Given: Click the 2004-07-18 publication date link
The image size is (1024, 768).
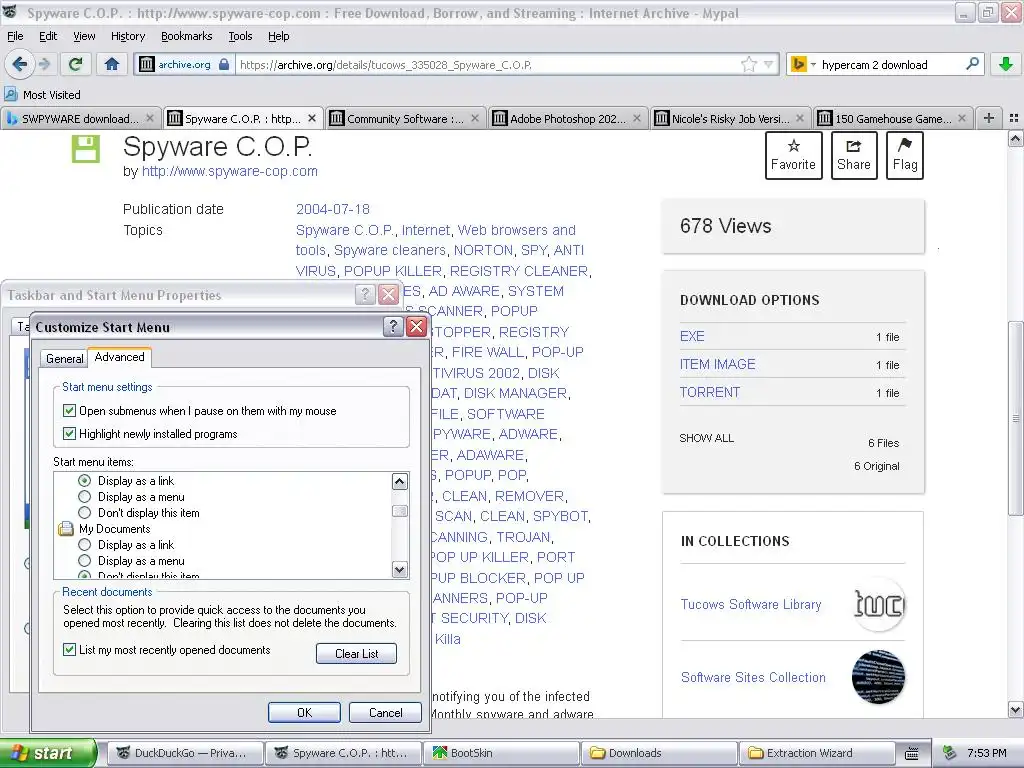Looking at the screenshot, I should (x=333, y=209).
